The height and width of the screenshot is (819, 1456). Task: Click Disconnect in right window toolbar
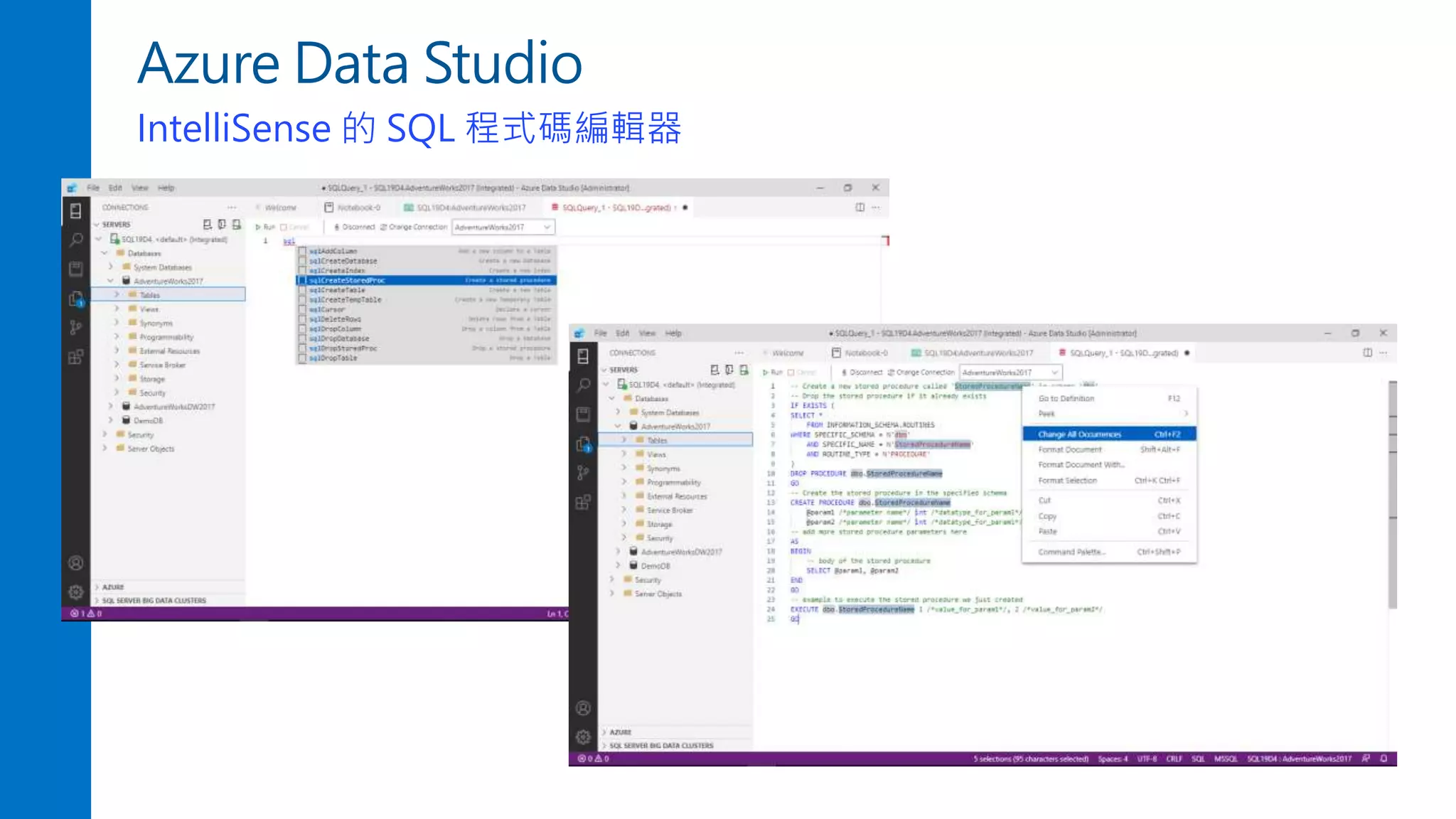coord(862,373)
